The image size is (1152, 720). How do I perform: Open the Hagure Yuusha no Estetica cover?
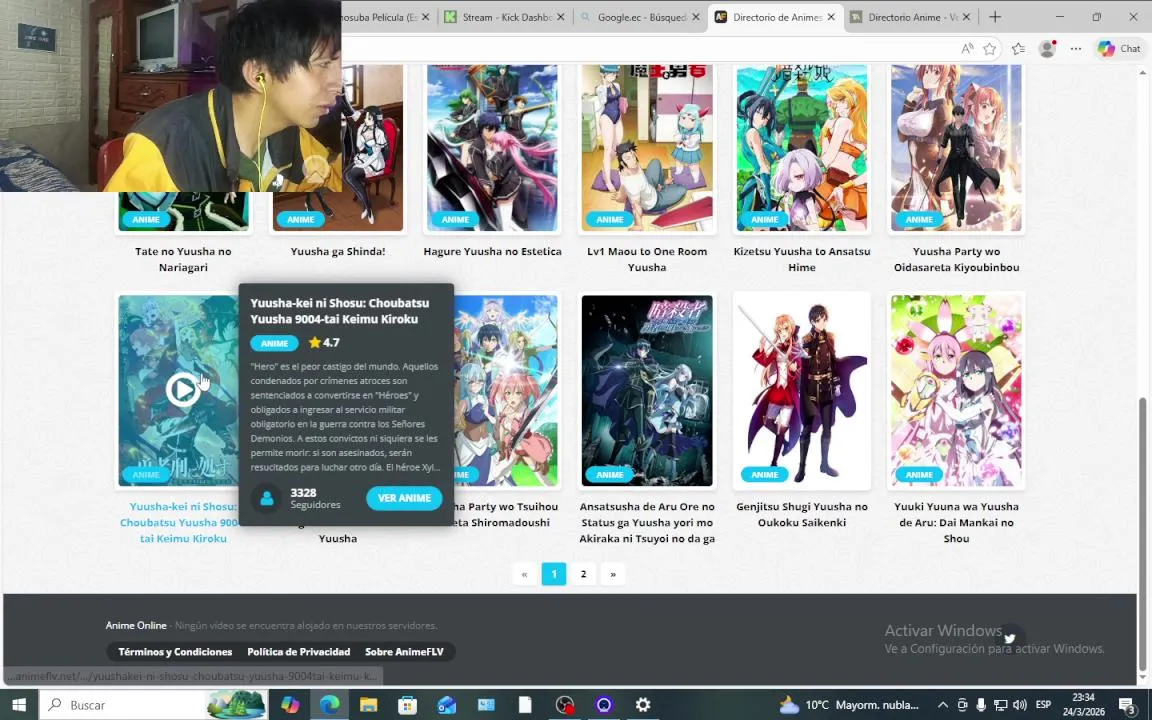tap(492, 147)
